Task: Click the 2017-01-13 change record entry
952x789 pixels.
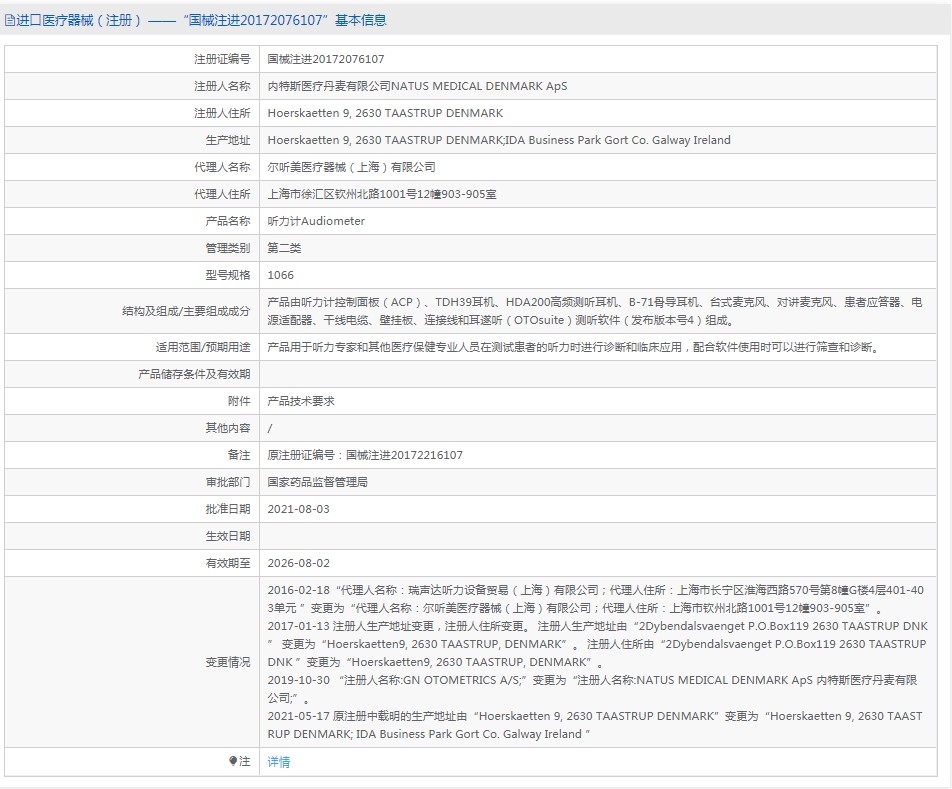Action: pos(597,644)
